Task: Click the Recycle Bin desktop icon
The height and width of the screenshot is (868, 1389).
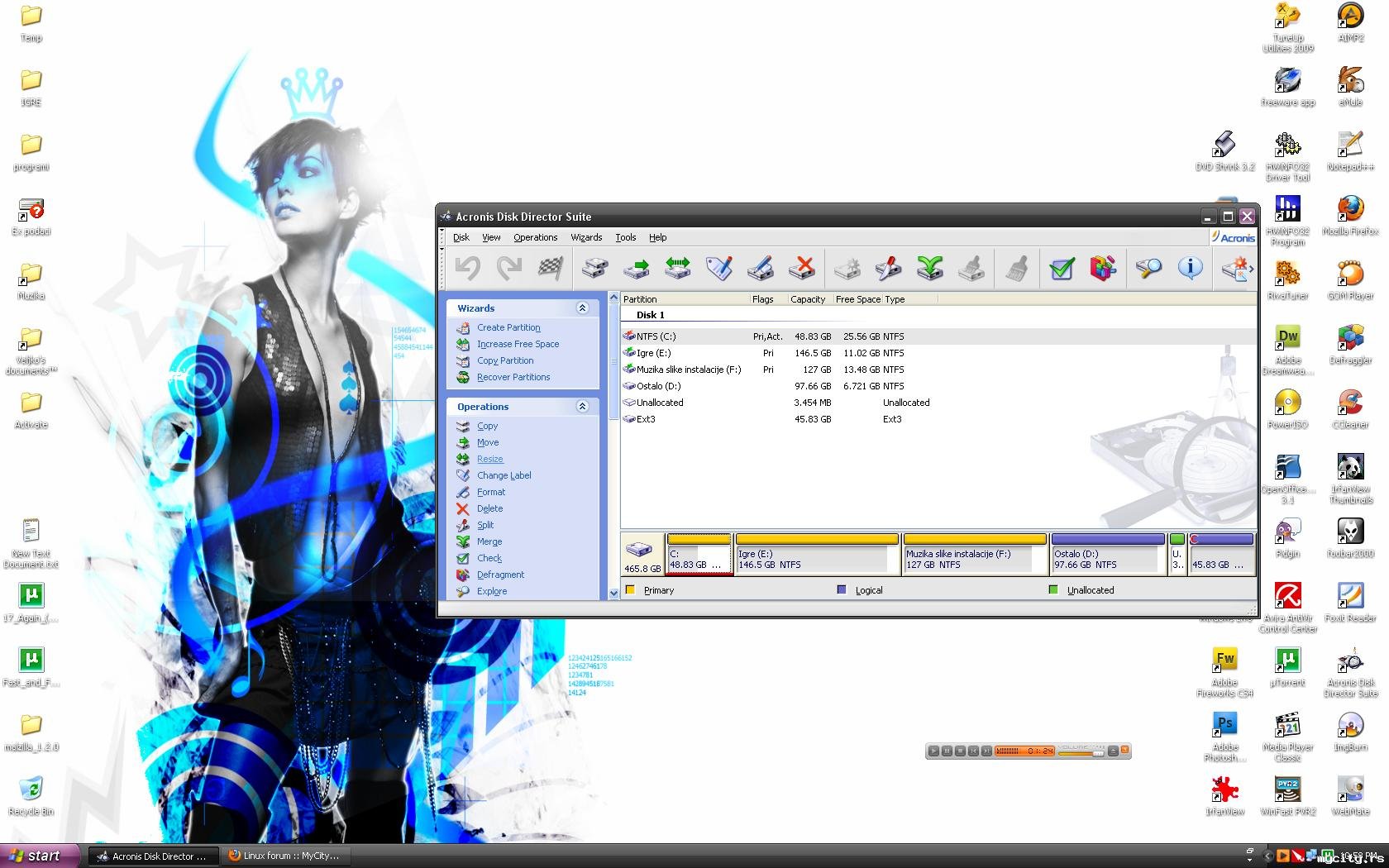Action: point(31,795)
